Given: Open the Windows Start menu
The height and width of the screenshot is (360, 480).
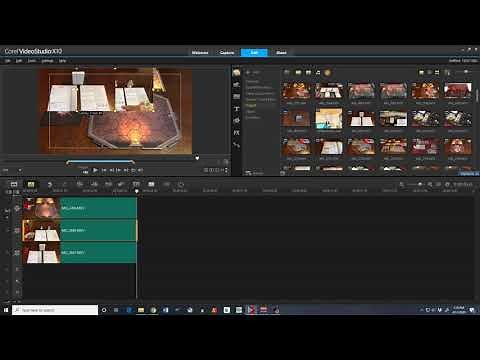Looking at the screenshot, I should coord(6,310).
